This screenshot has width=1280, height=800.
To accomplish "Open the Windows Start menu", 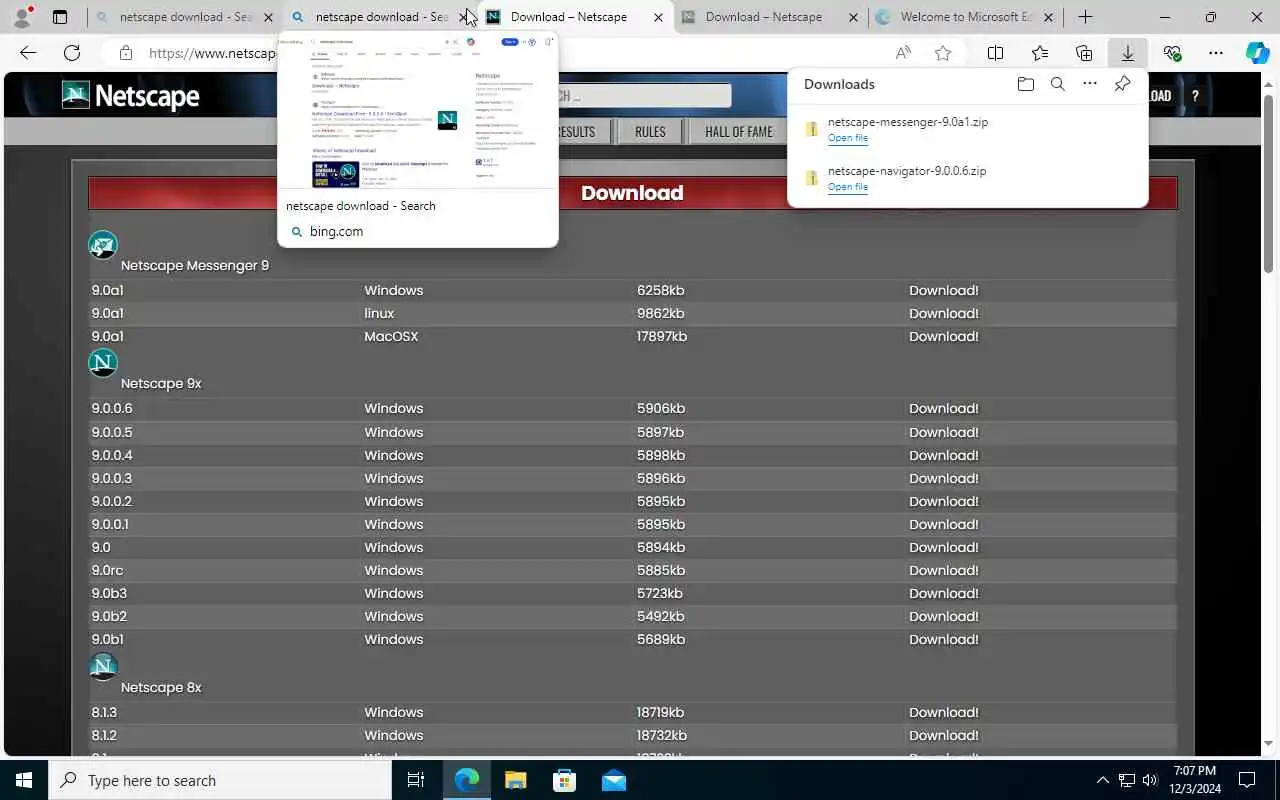I will 24,780.
